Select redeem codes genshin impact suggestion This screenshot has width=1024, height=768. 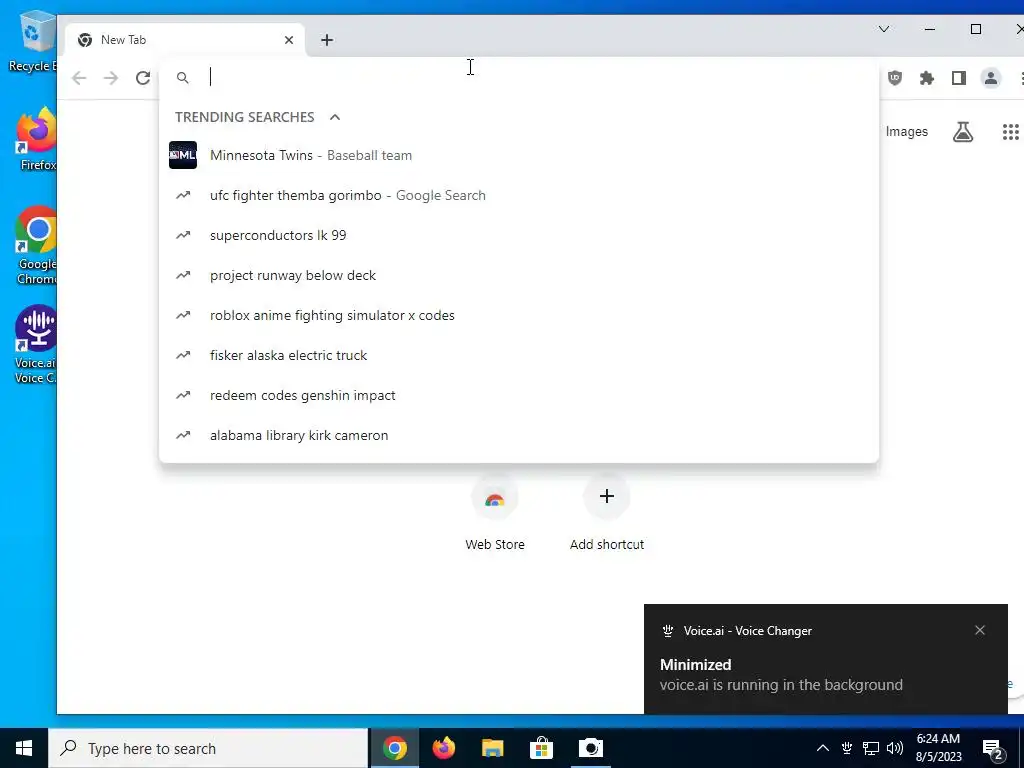coord(519,395)
